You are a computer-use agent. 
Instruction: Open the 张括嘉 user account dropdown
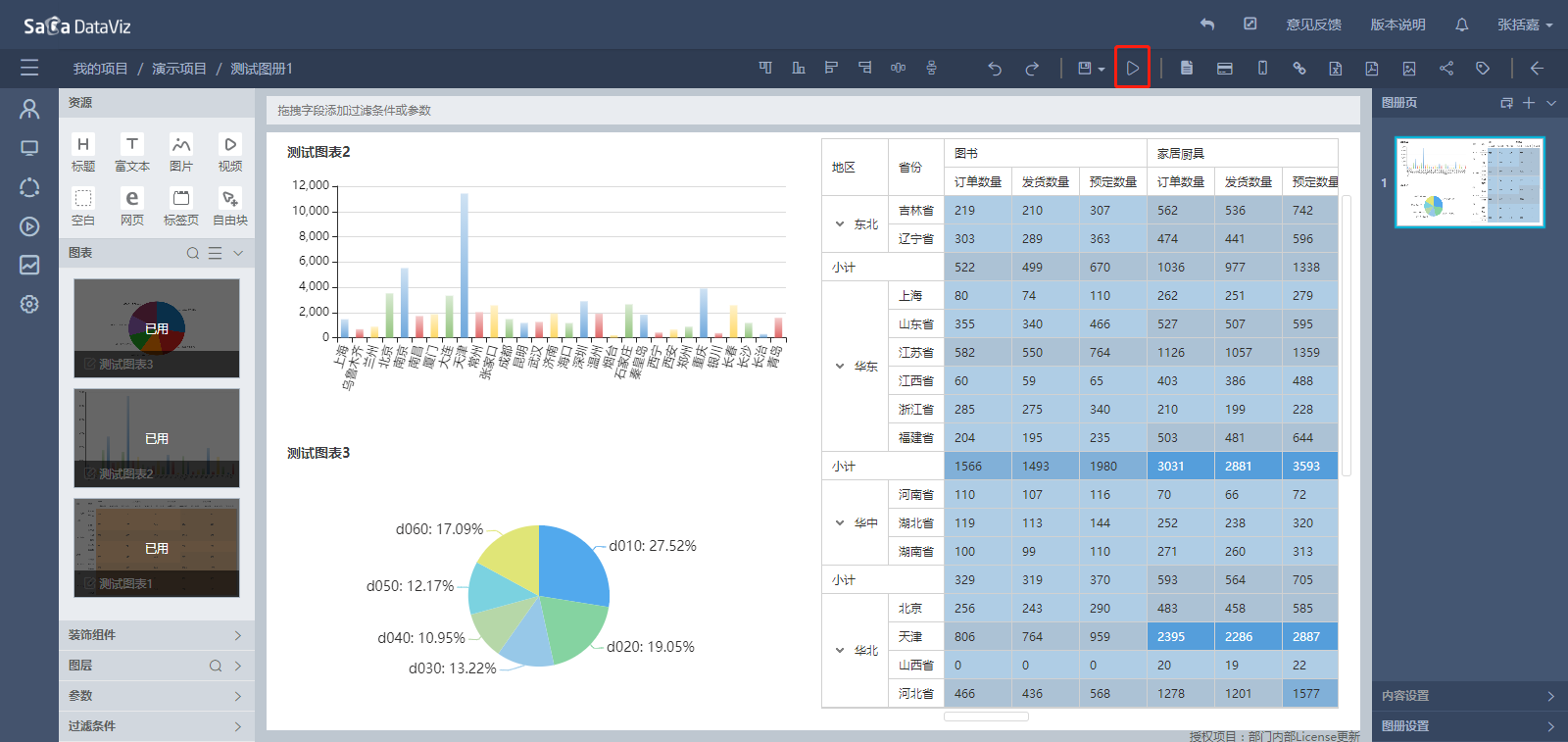point(1525,25)
